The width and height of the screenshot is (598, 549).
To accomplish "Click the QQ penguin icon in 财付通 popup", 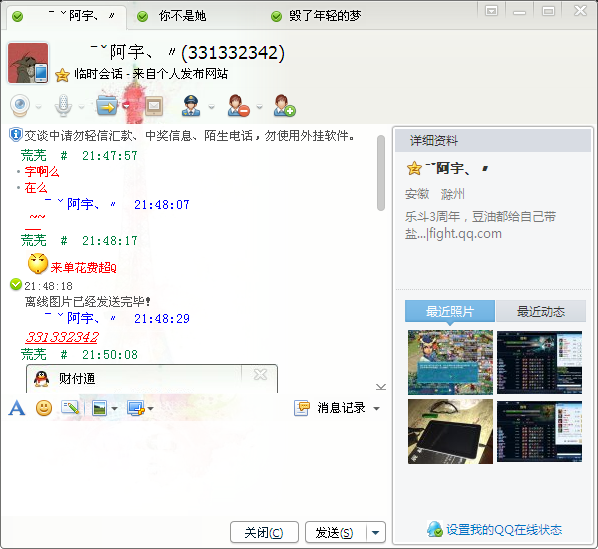I will (41, 379).
